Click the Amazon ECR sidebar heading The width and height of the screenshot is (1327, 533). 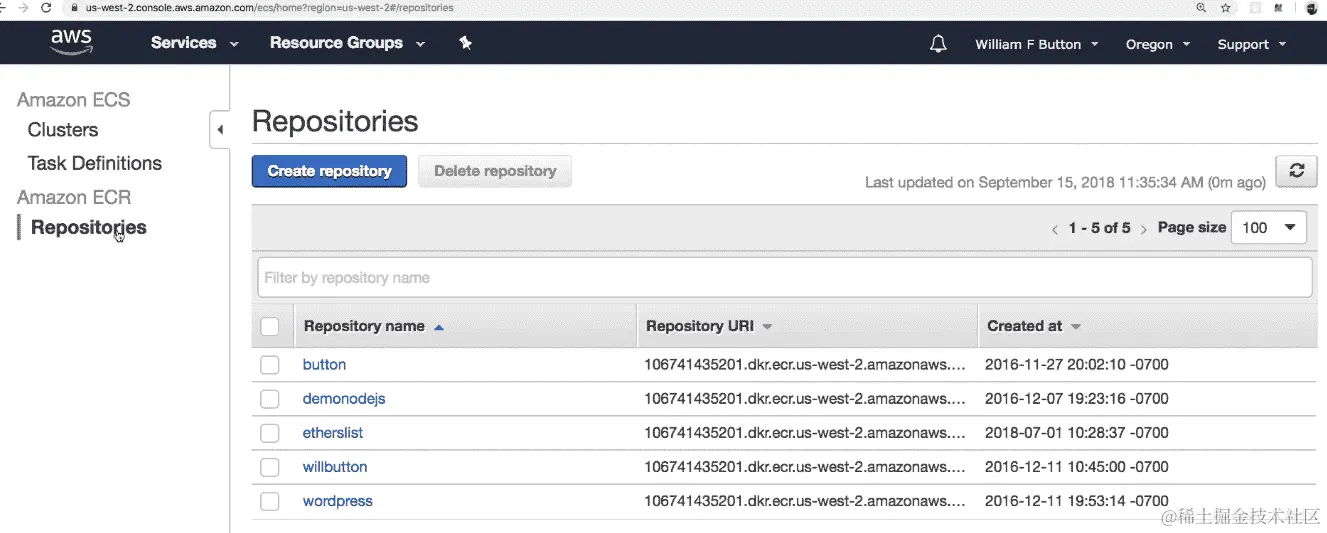[74, 197]
